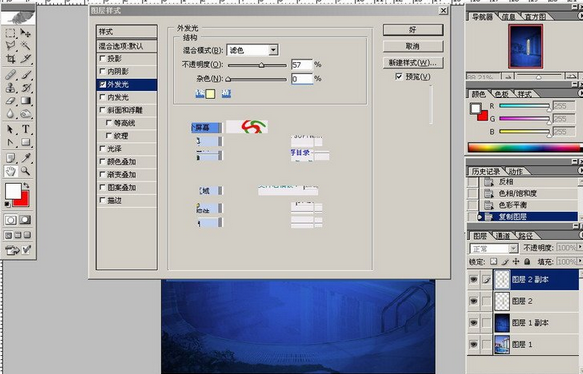
Task: Uncheck the 预览 preview checkbox
Action: [x=399, y=77]
